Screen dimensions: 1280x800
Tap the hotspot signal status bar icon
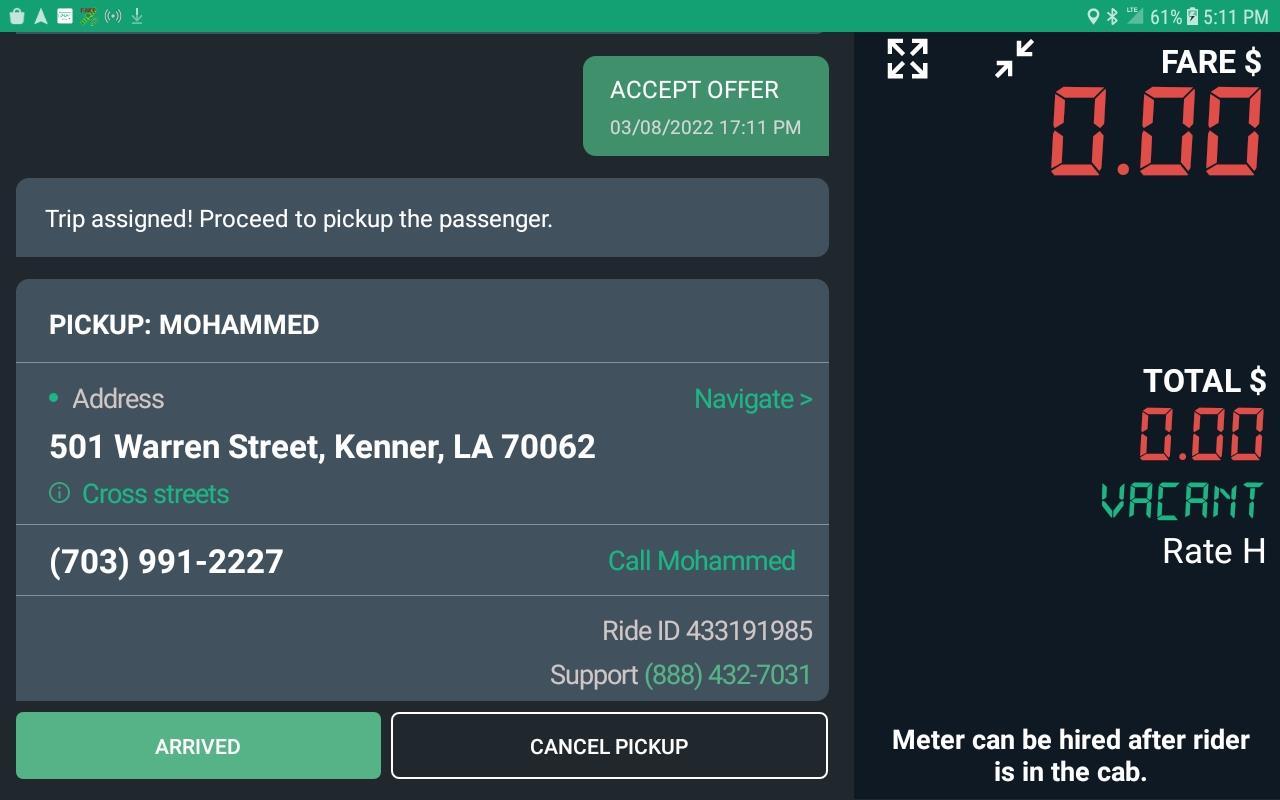coord(113,16)
